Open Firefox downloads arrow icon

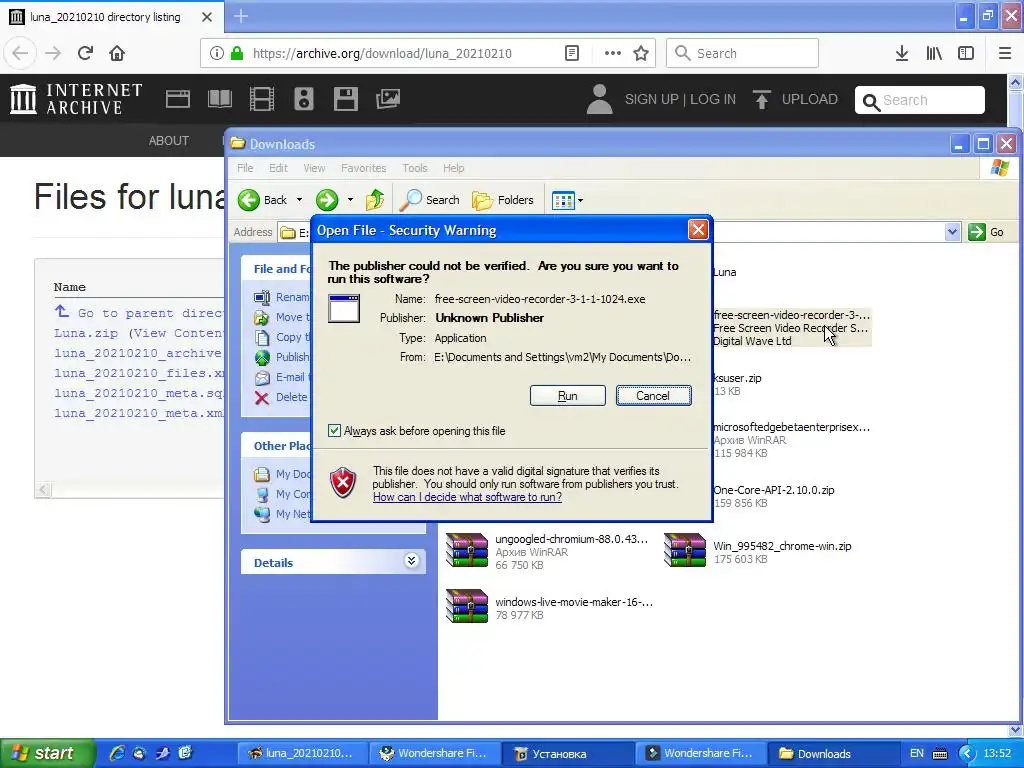(902, 53)
